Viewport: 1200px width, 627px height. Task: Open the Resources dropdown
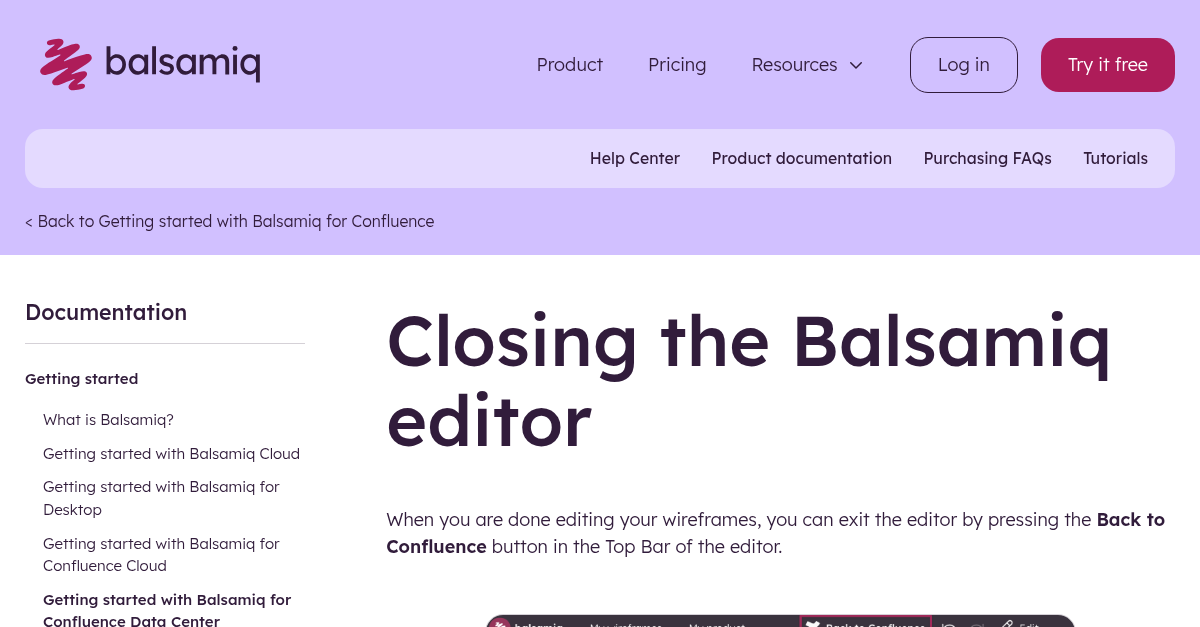pos(794,64)
